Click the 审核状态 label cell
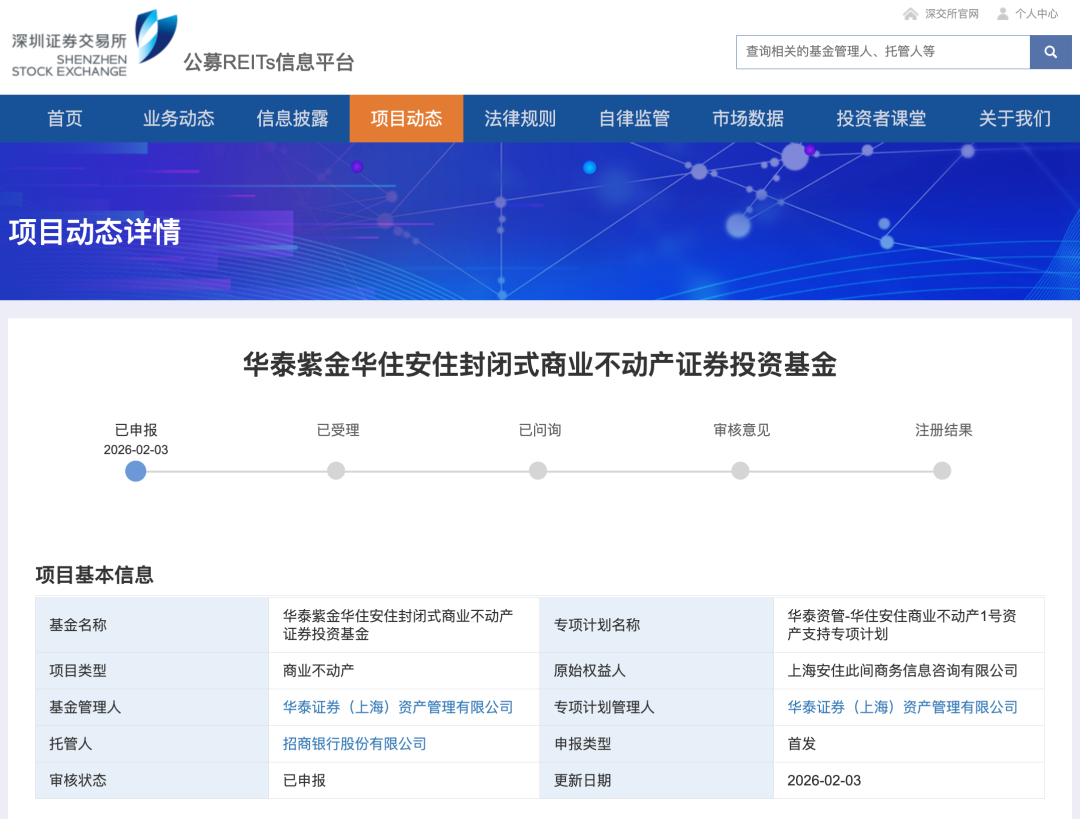 pos(152,780)
